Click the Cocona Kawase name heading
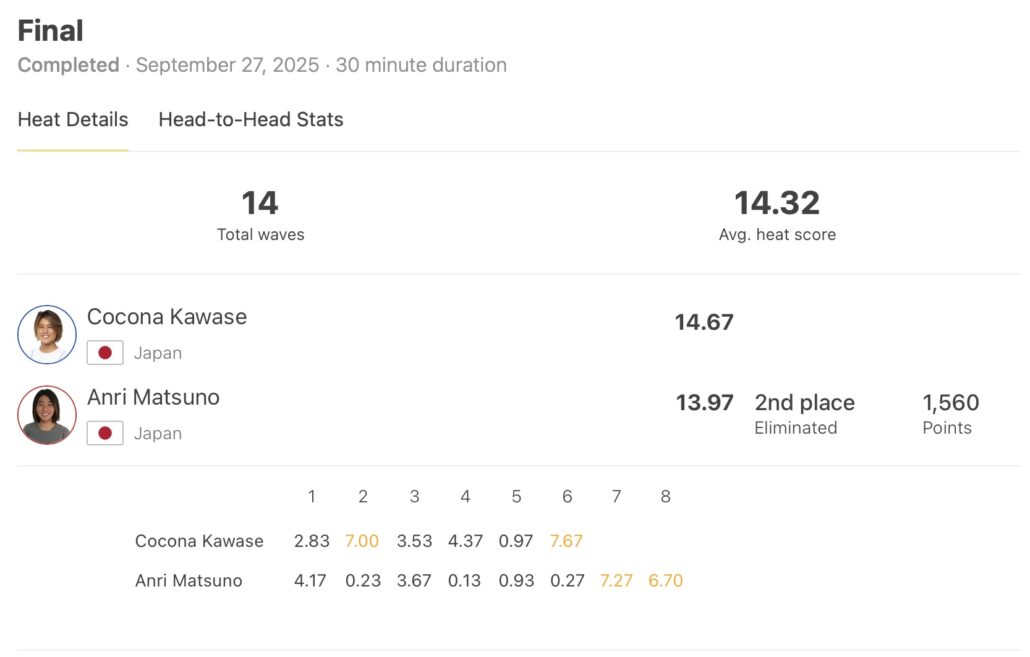 (167, 317)
